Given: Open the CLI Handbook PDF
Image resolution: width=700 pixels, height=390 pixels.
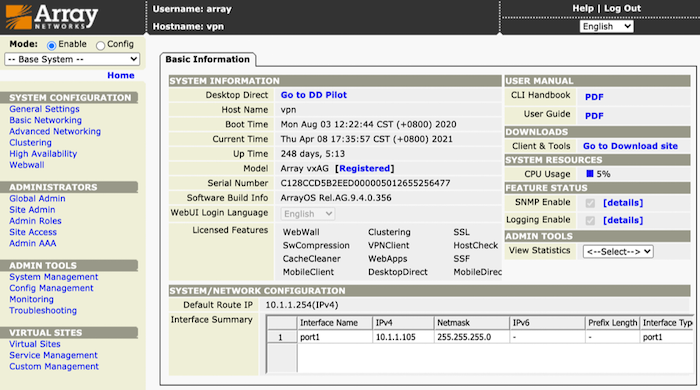Looking at the screenshot, I should coord(594,97).
